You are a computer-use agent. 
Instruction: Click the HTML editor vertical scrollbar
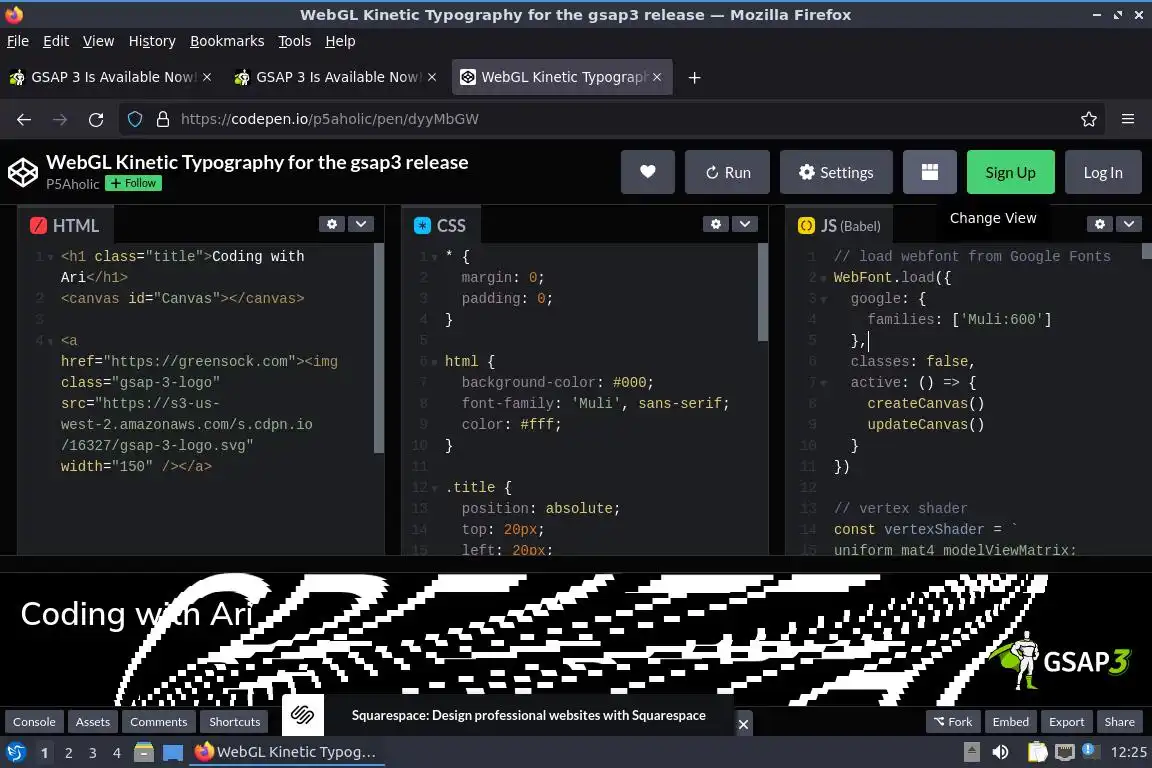(379, 348)
